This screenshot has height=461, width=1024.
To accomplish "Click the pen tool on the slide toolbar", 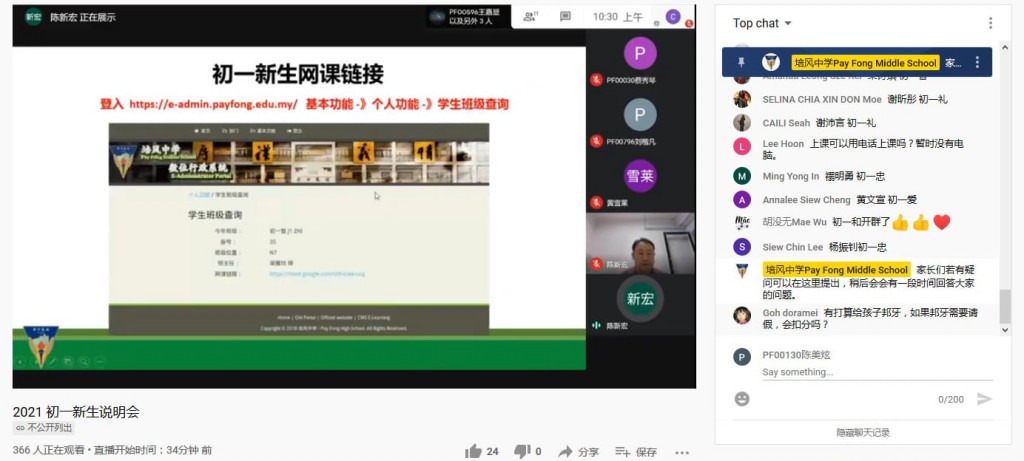I will 52,361.
